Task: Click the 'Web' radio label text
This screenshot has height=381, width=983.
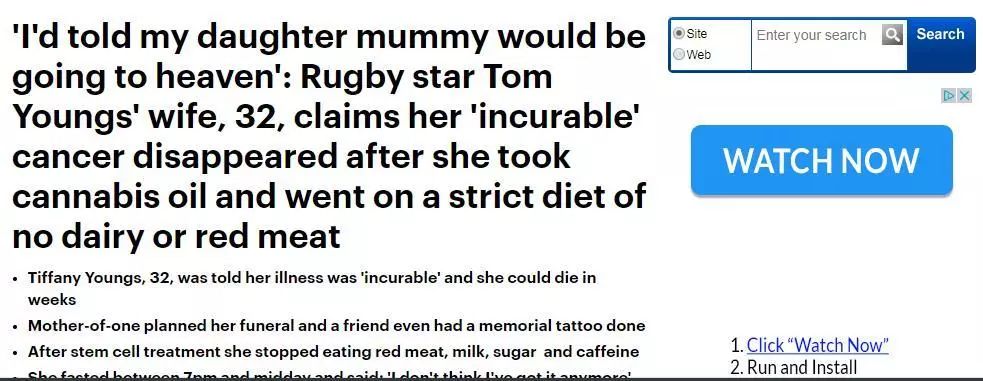Action: [698, 55]
